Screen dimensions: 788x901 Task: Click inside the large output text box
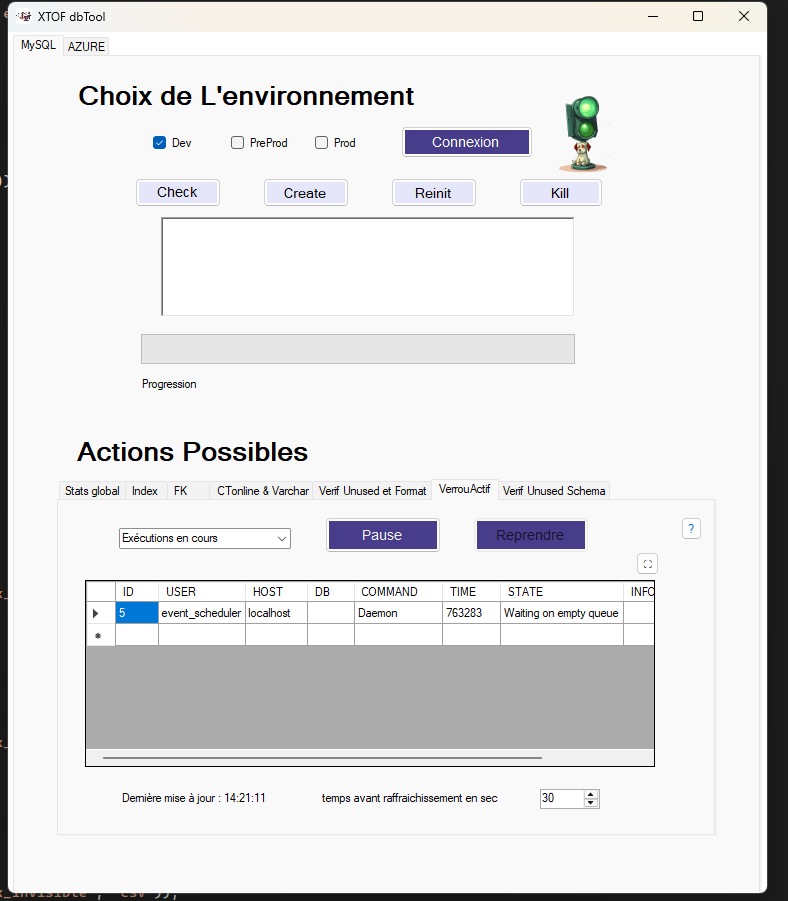click(367, 267)
